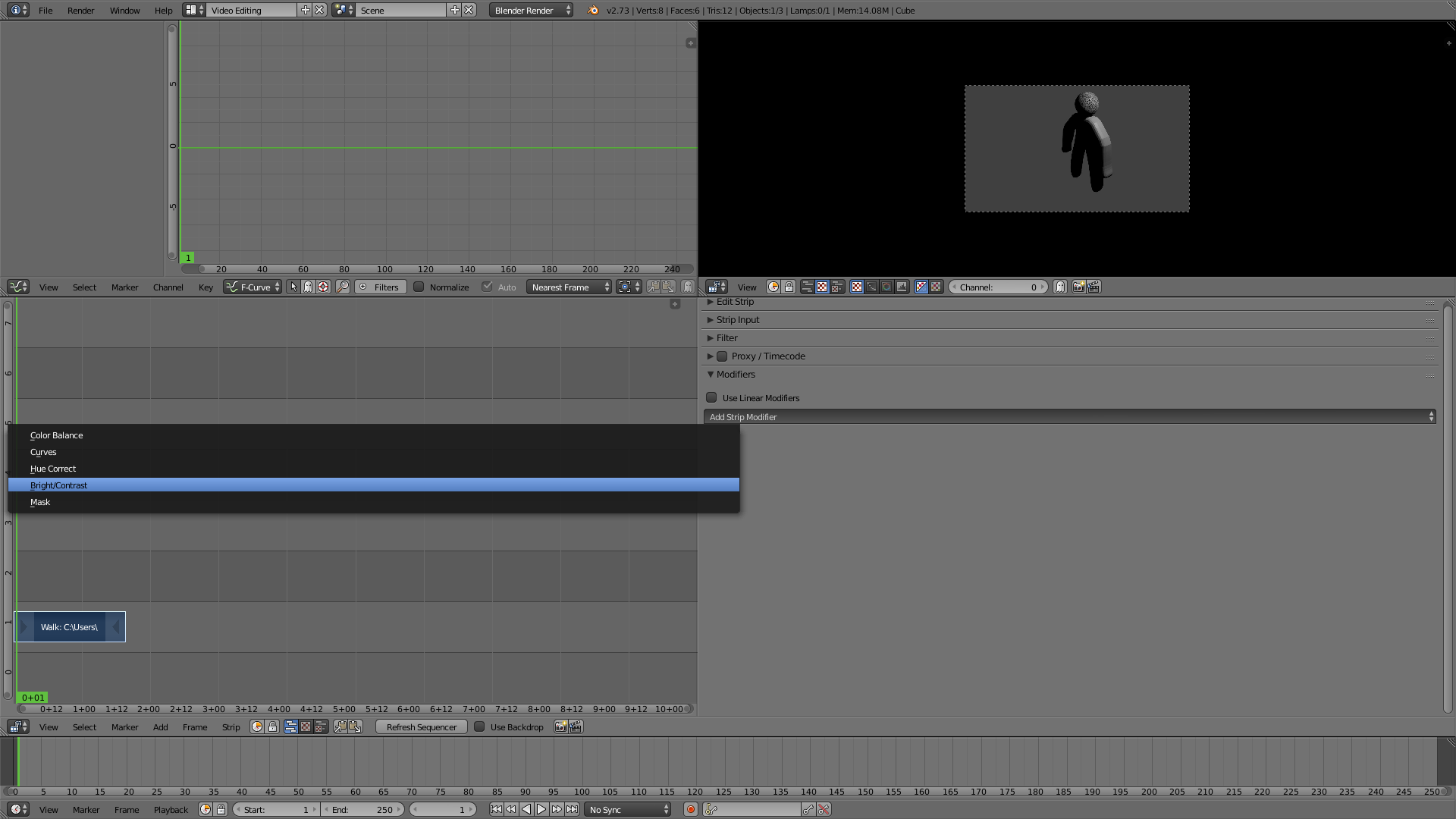
Task: Open the No Sync dropdown
Action: pos(629,809)
